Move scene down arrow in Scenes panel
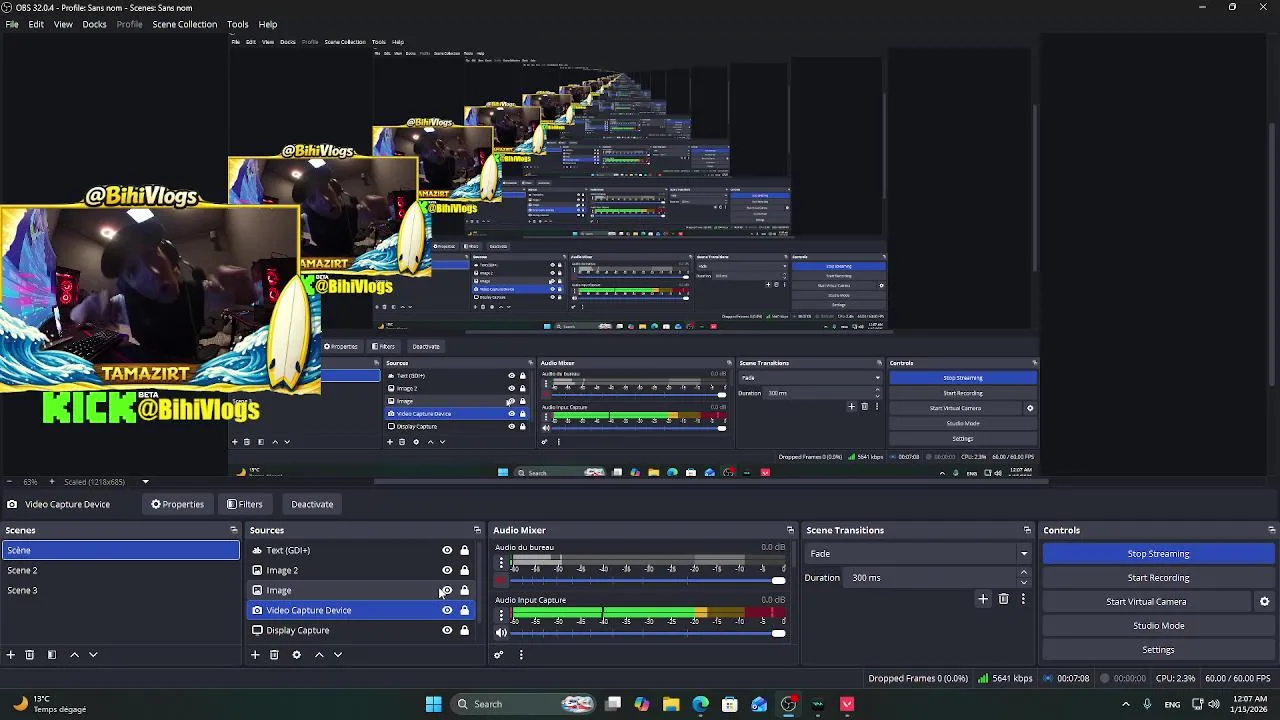 click(x=93, y=655)
